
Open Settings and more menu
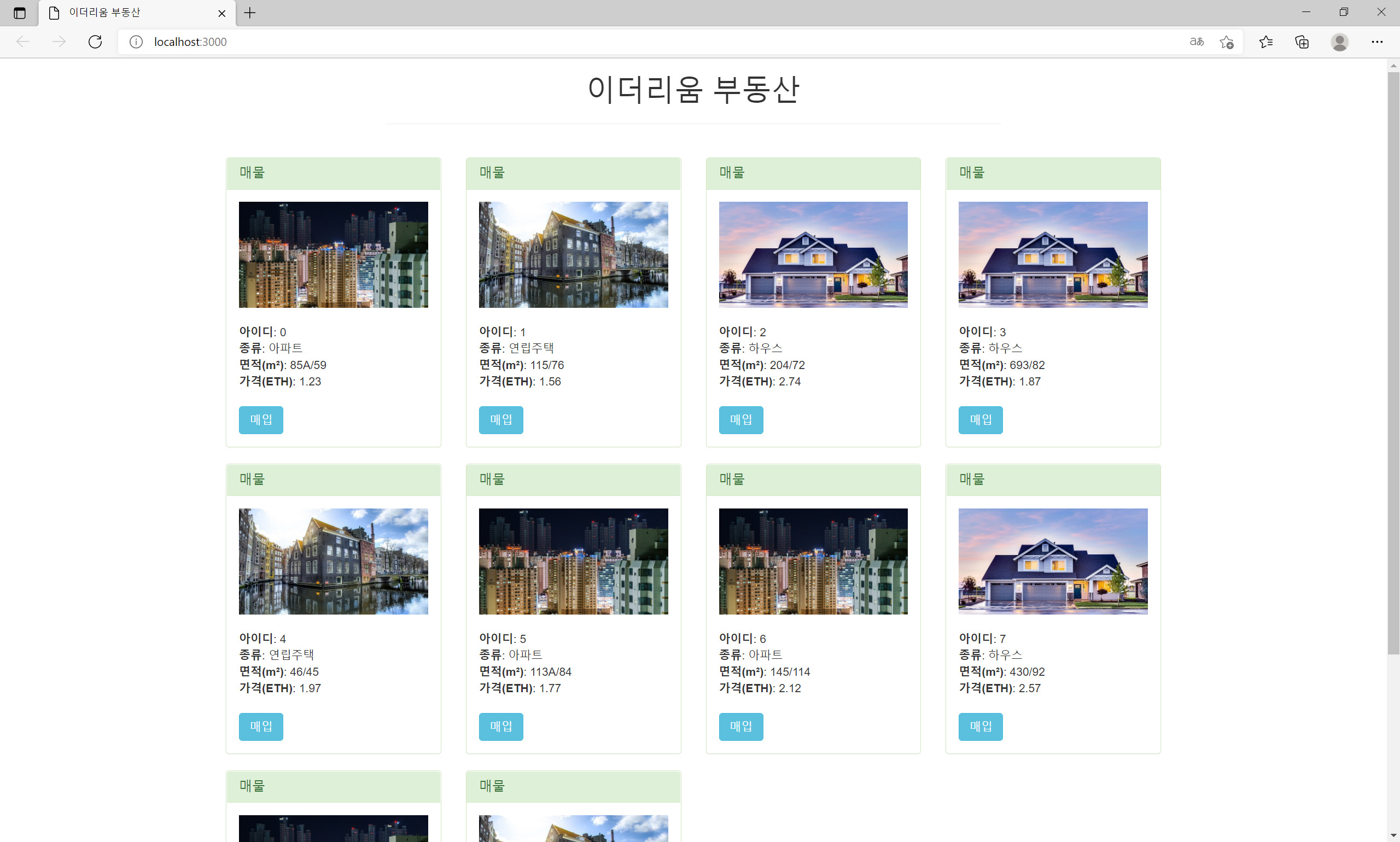coord(1376,42)
